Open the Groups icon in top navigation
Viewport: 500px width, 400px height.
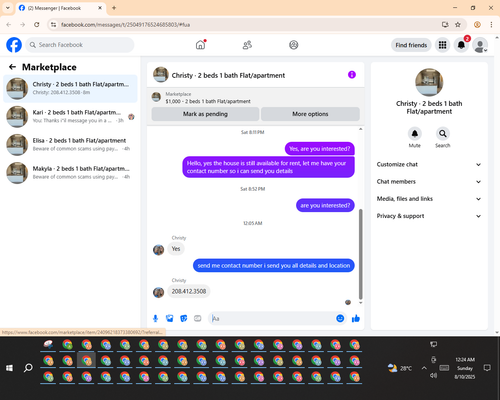[x=294, y=45]
